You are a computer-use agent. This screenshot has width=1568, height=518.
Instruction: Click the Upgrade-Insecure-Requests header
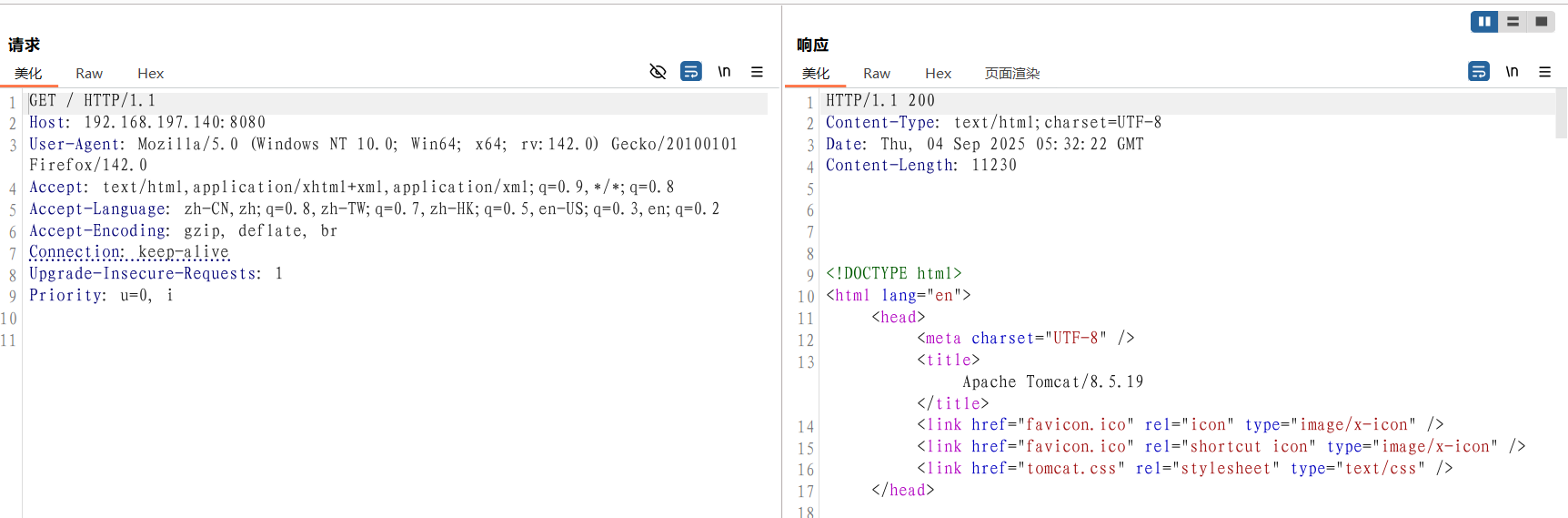pos(156,274)
